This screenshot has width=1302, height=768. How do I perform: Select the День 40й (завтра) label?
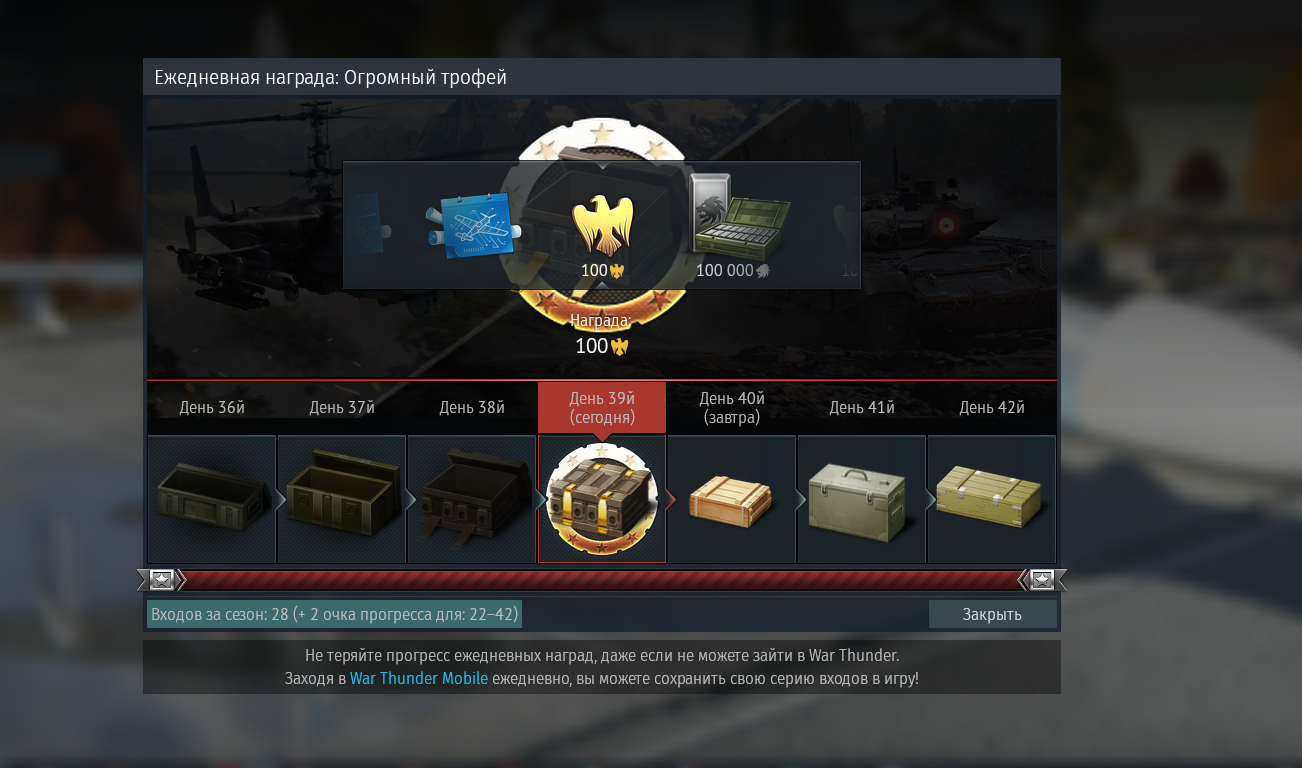(x=732, y=407)
